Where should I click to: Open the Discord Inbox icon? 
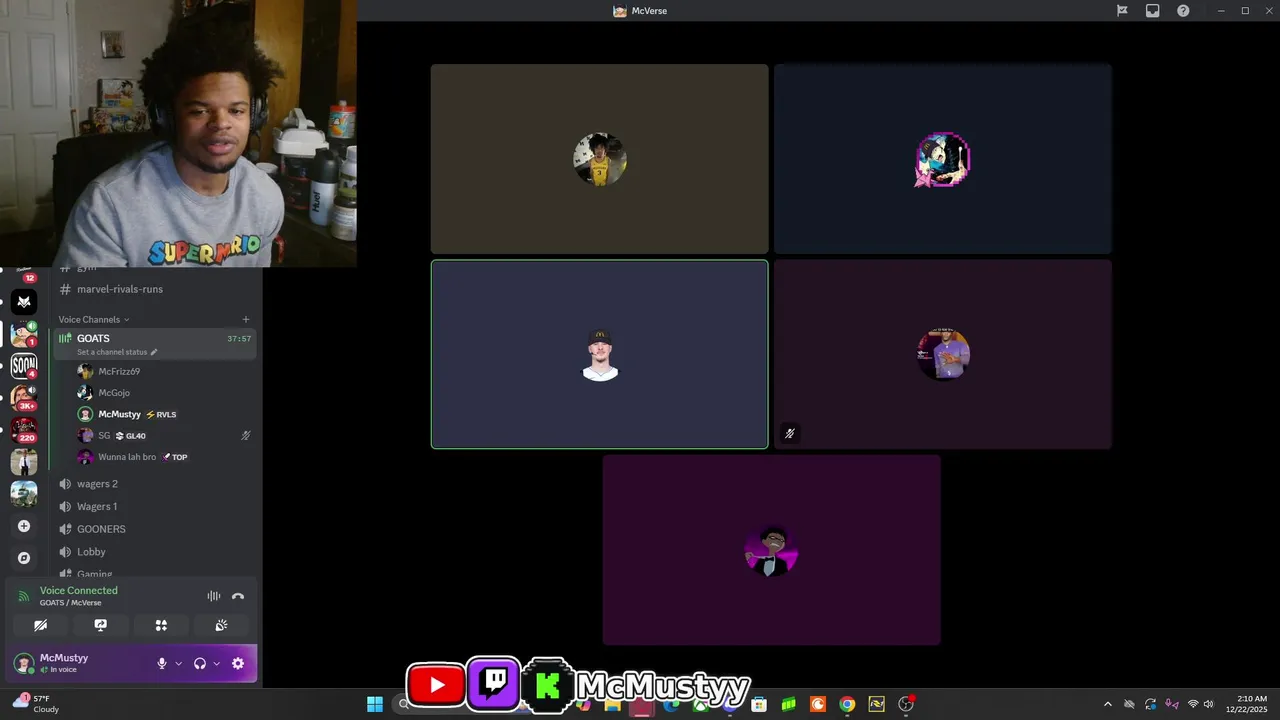pos(1152,11)
